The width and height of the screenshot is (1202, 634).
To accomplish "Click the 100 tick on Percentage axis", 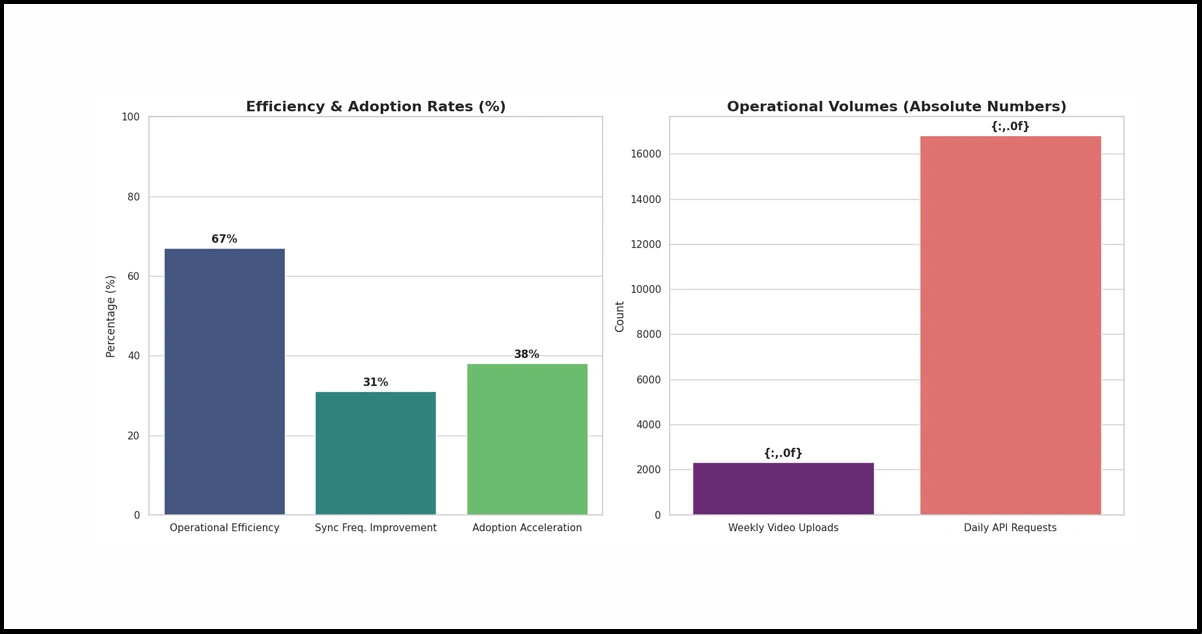I will coord(131,117).
